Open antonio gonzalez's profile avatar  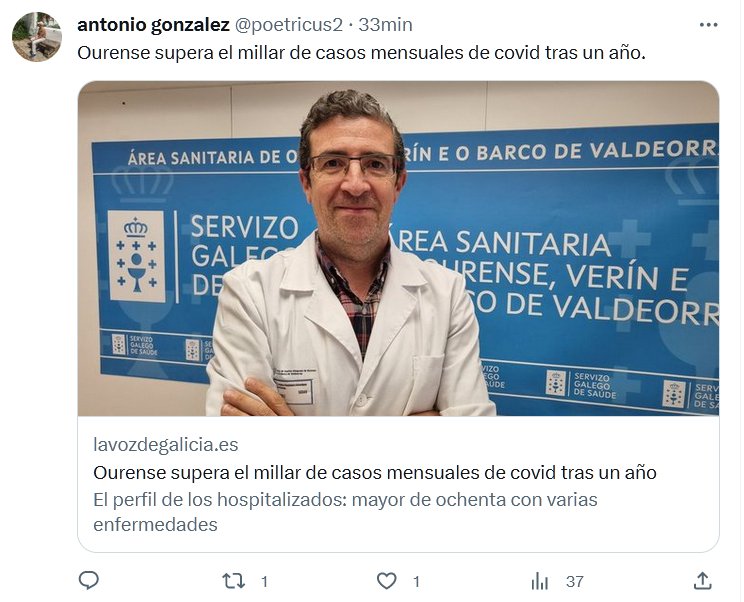pyautogui.click(x=37, y=37)
